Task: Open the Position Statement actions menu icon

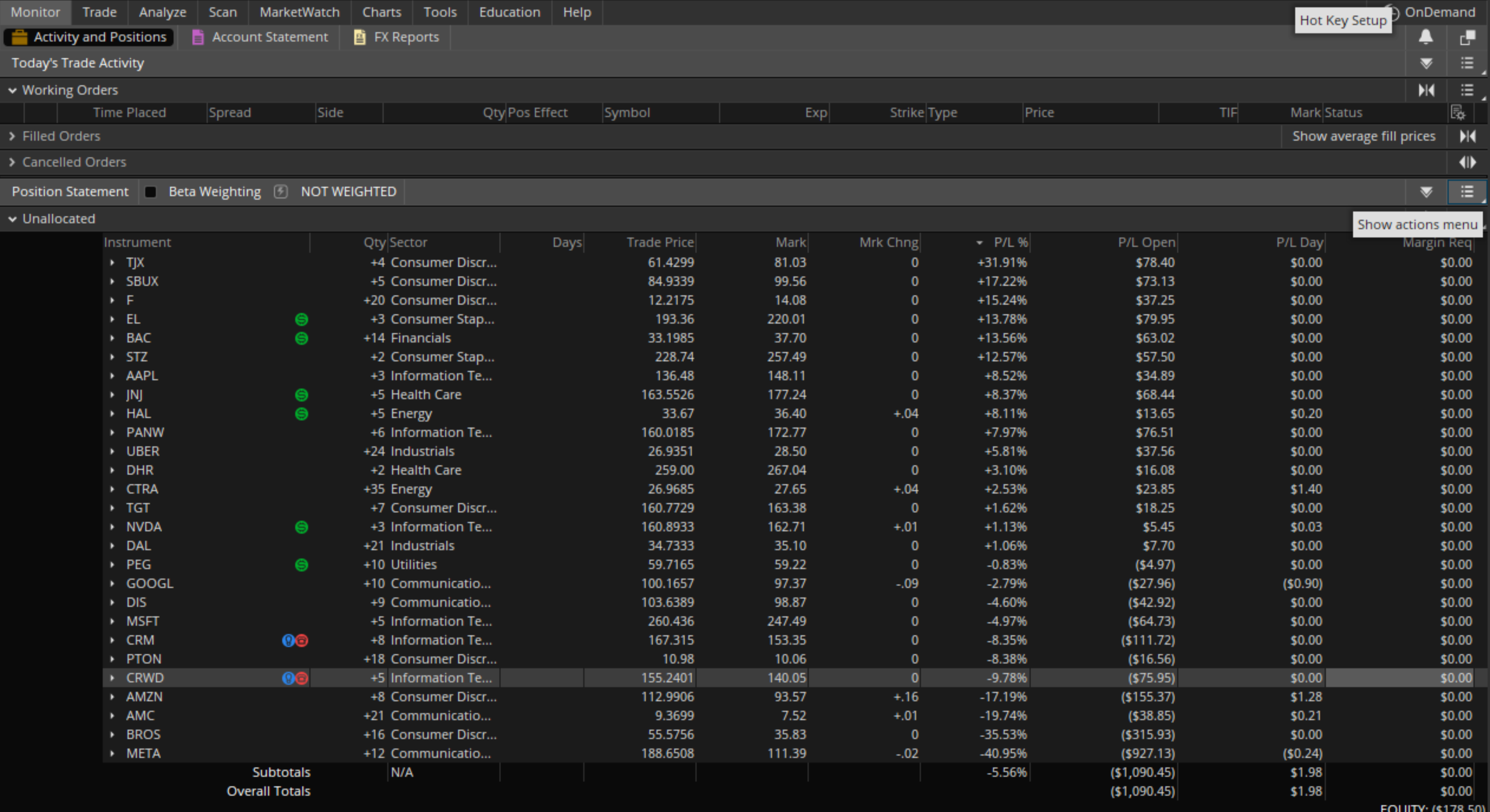Action: (1467, 191)
